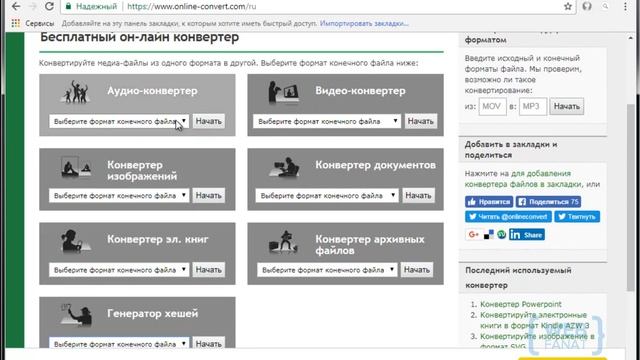Open archive converter format dropdown
Viewport: 640px width, 360px height.
[327, 270]
